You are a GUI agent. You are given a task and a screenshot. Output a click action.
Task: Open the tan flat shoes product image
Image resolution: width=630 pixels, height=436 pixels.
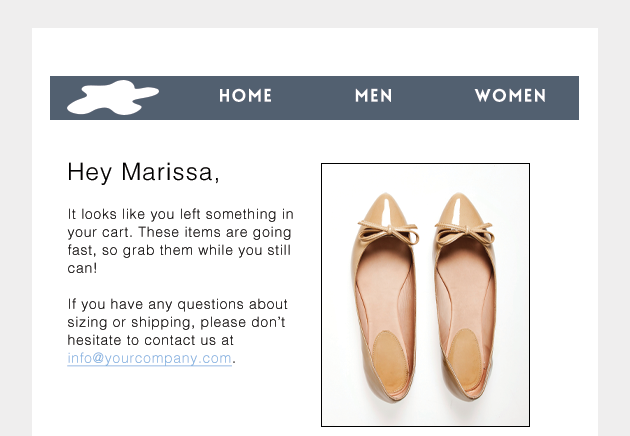[425, 295]
